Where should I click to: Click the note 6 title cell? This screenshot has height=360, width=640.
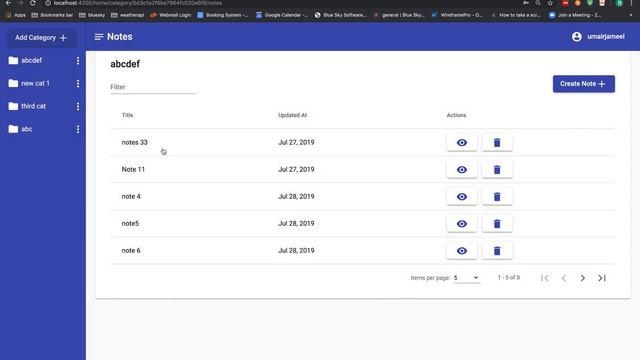[131, 251]
